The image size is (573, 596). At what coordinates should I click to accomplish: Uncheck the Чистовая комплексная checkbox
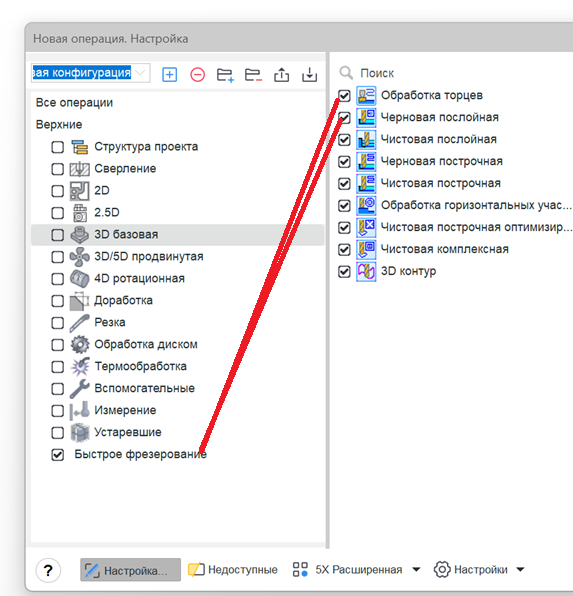click(x=344, y=249)
